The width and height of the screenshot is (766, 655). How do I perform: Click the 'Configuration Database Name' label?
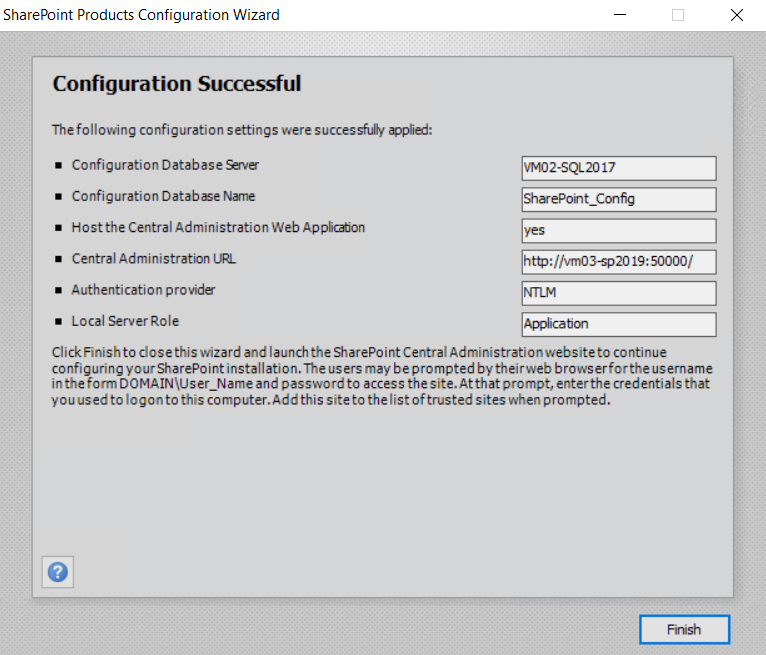tap(163, 196)
